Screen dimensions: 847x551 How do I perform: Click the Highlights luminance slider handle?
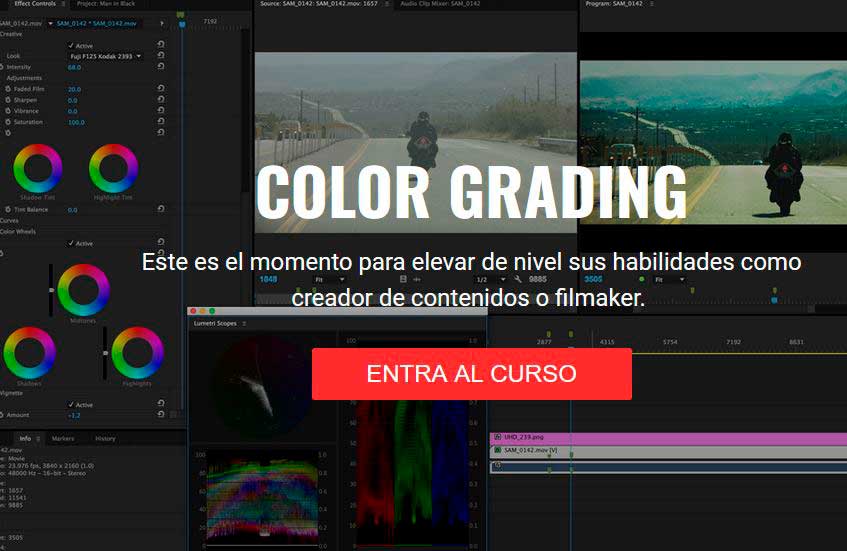(x=105, y=353)
